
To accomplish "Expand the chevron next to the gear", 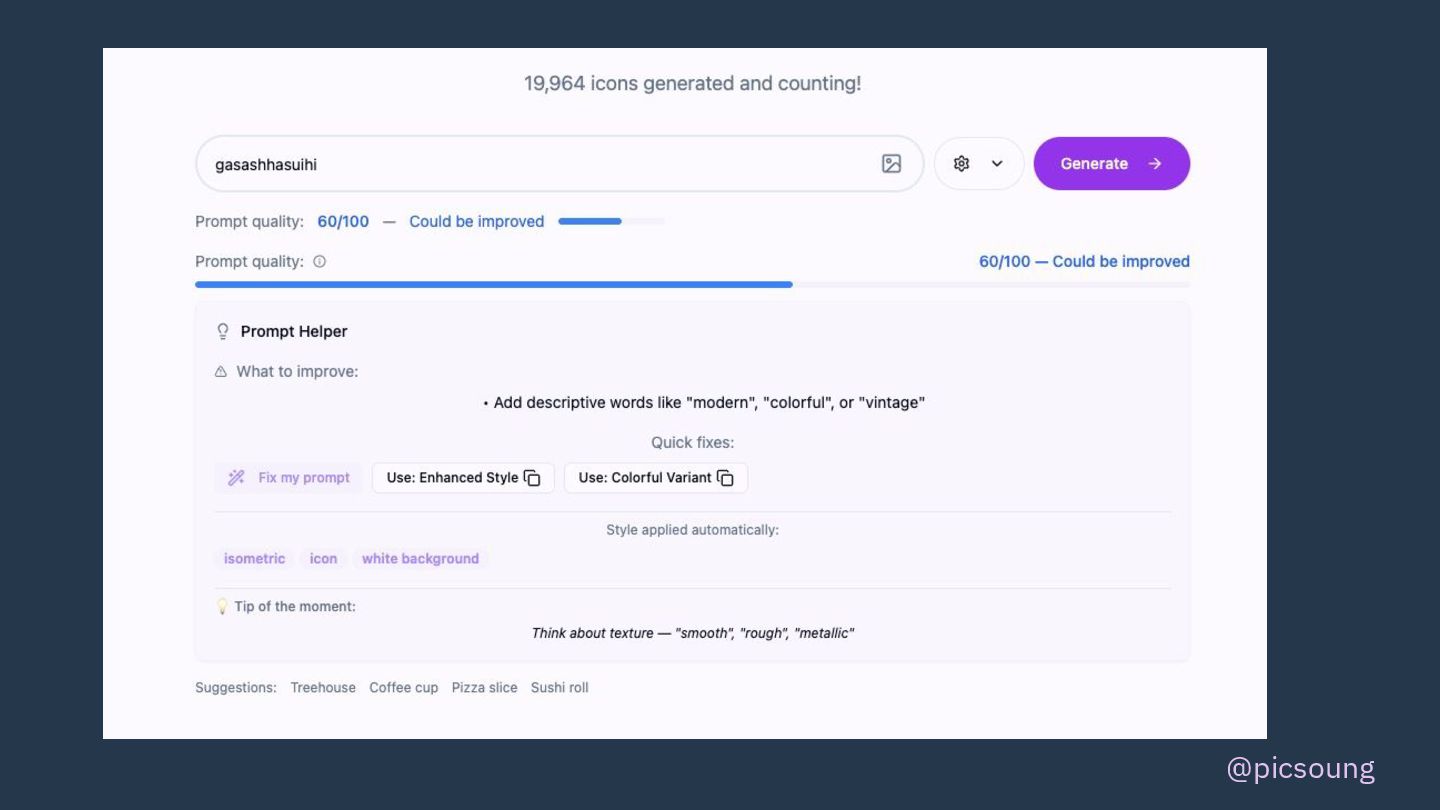I will [997, 164].
